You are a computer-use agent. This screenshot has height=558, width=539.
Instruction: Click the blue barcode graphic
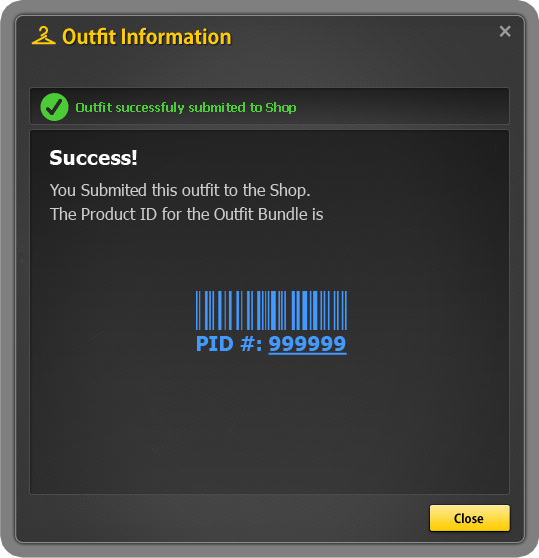[271, 310]
